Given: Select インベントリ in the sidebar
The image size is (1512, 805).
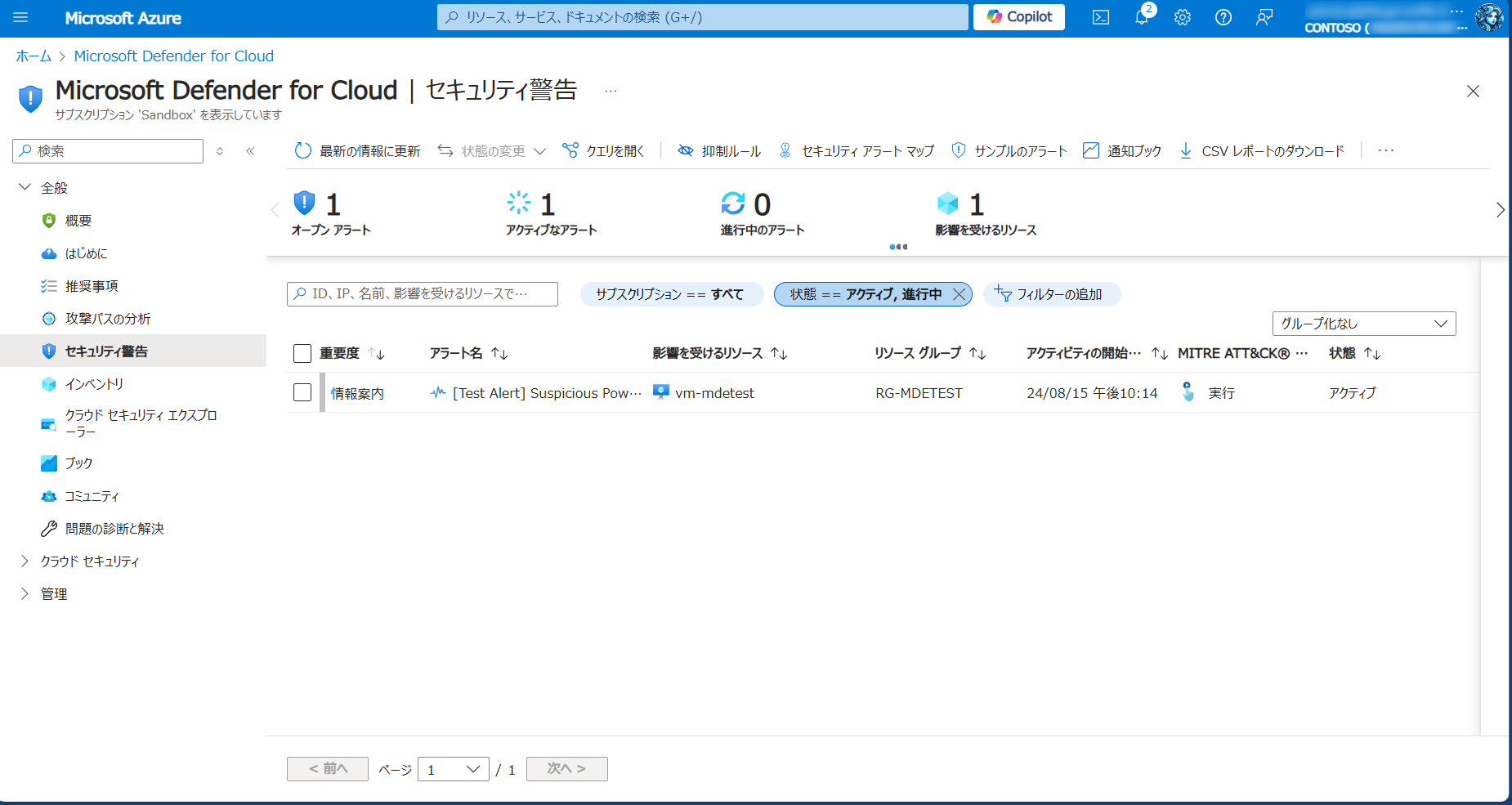Looking at the screenshot, I should point(94,384).
